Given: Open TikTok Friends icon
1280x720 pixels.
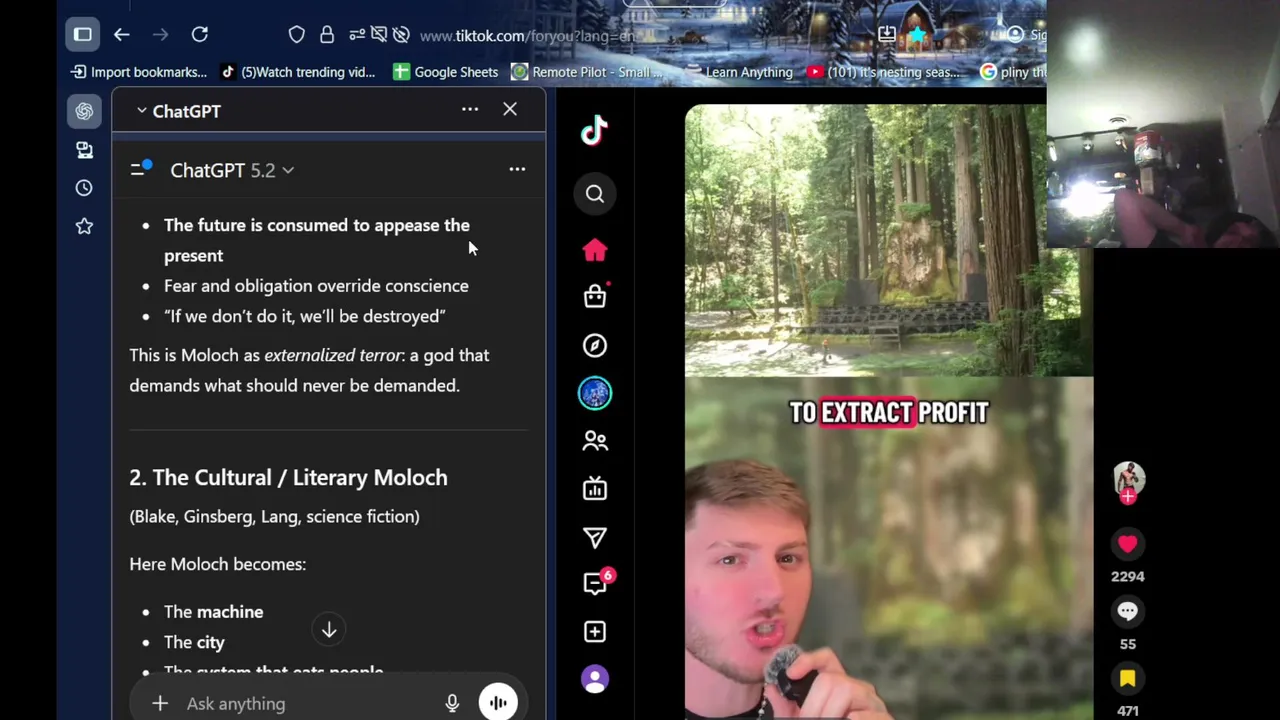Looking at the screenshot, I should point(595,441).
